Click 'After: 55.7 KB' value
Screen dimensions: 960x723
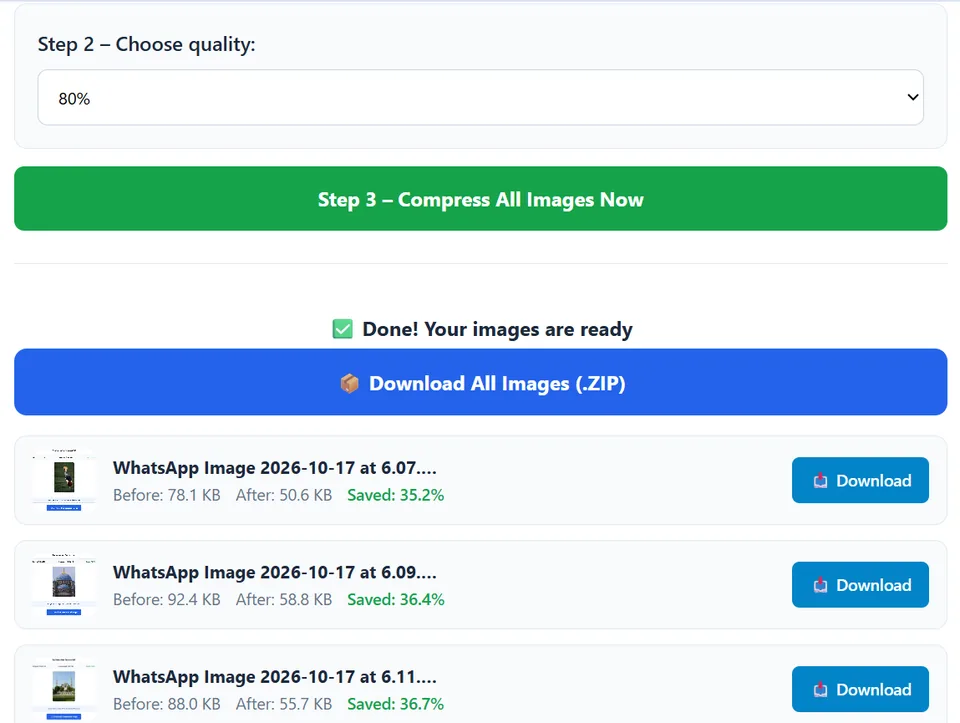(284, 704)
